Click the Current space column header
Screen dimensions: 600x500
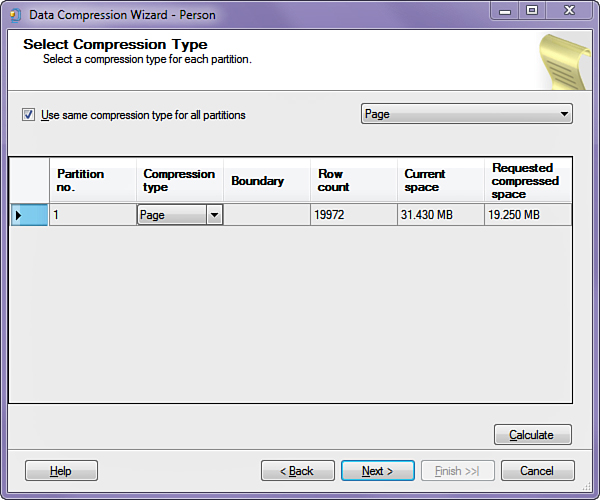440,181
